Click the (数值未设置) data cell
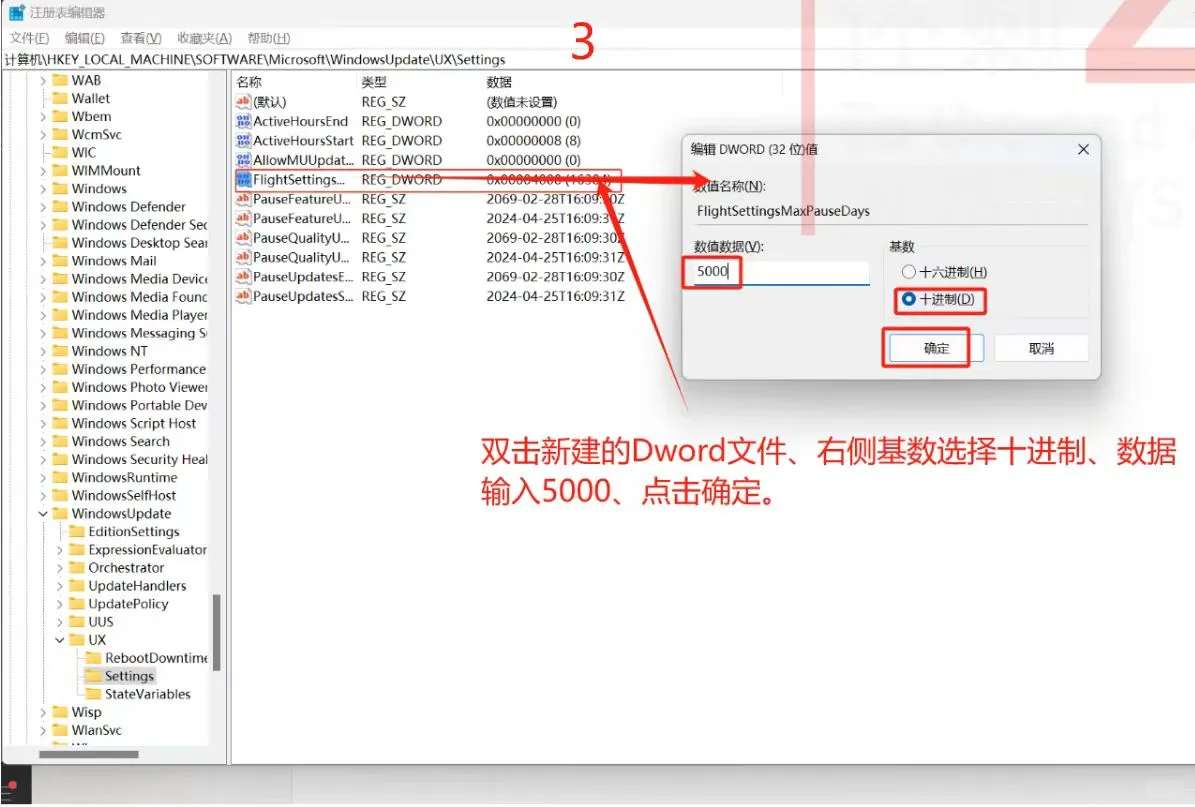 (521, 101)
